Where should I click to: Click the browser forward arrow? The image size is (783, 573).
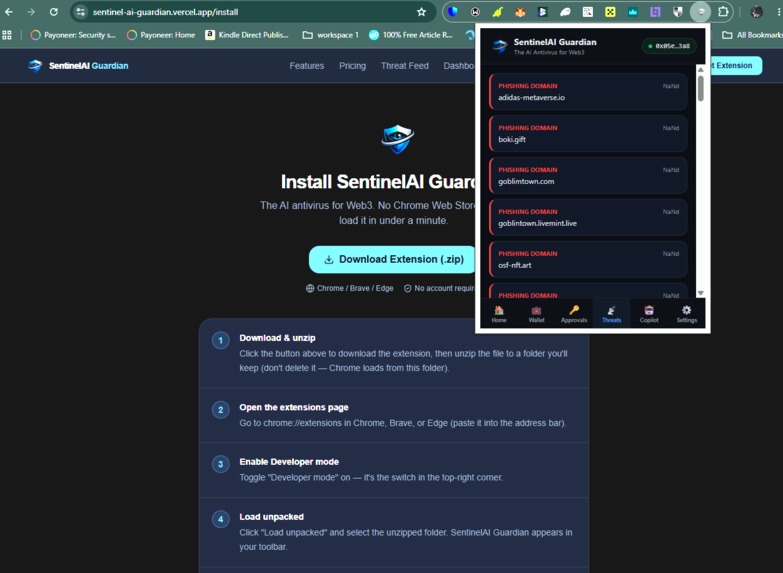31,11
